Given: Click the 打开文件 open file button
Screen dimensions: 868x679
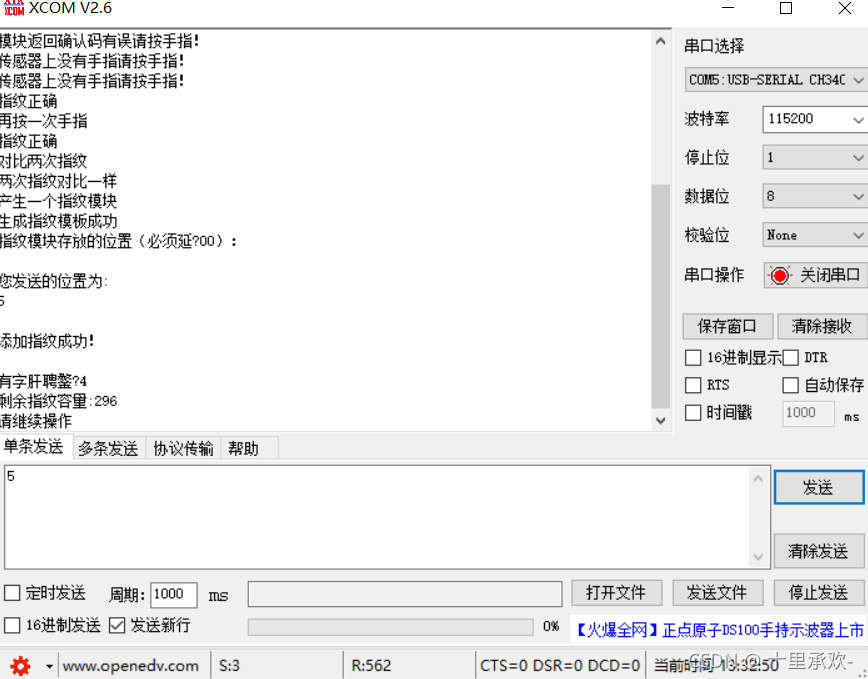Looking at the screenshot, I should pos(616,593).
